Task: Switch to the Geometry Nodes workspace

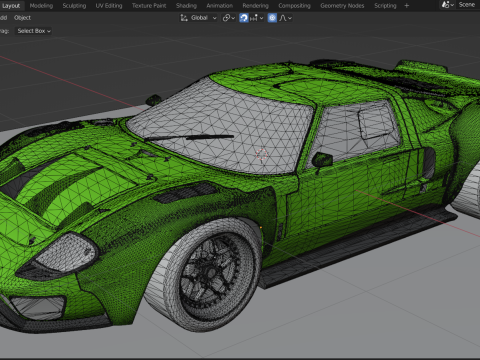Action: 342,6
